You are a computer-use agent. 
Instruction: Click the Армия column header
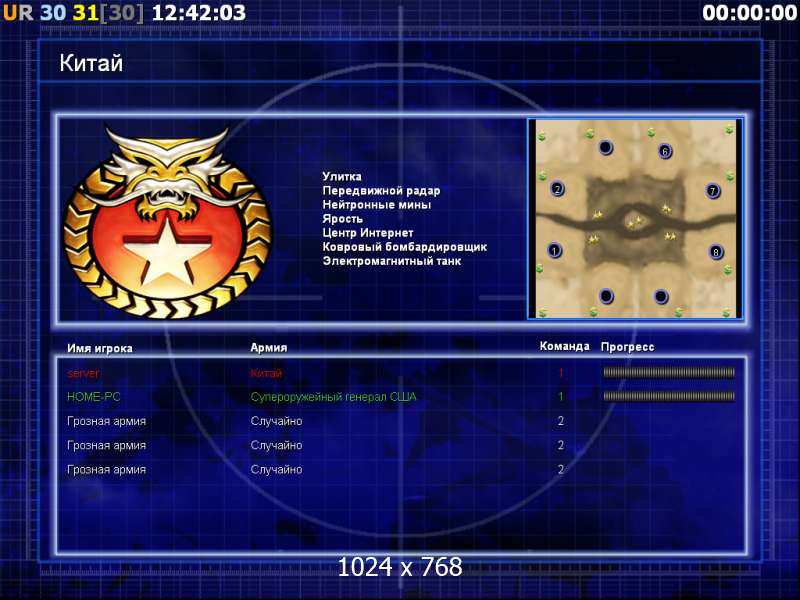click(x=269, y=347)
